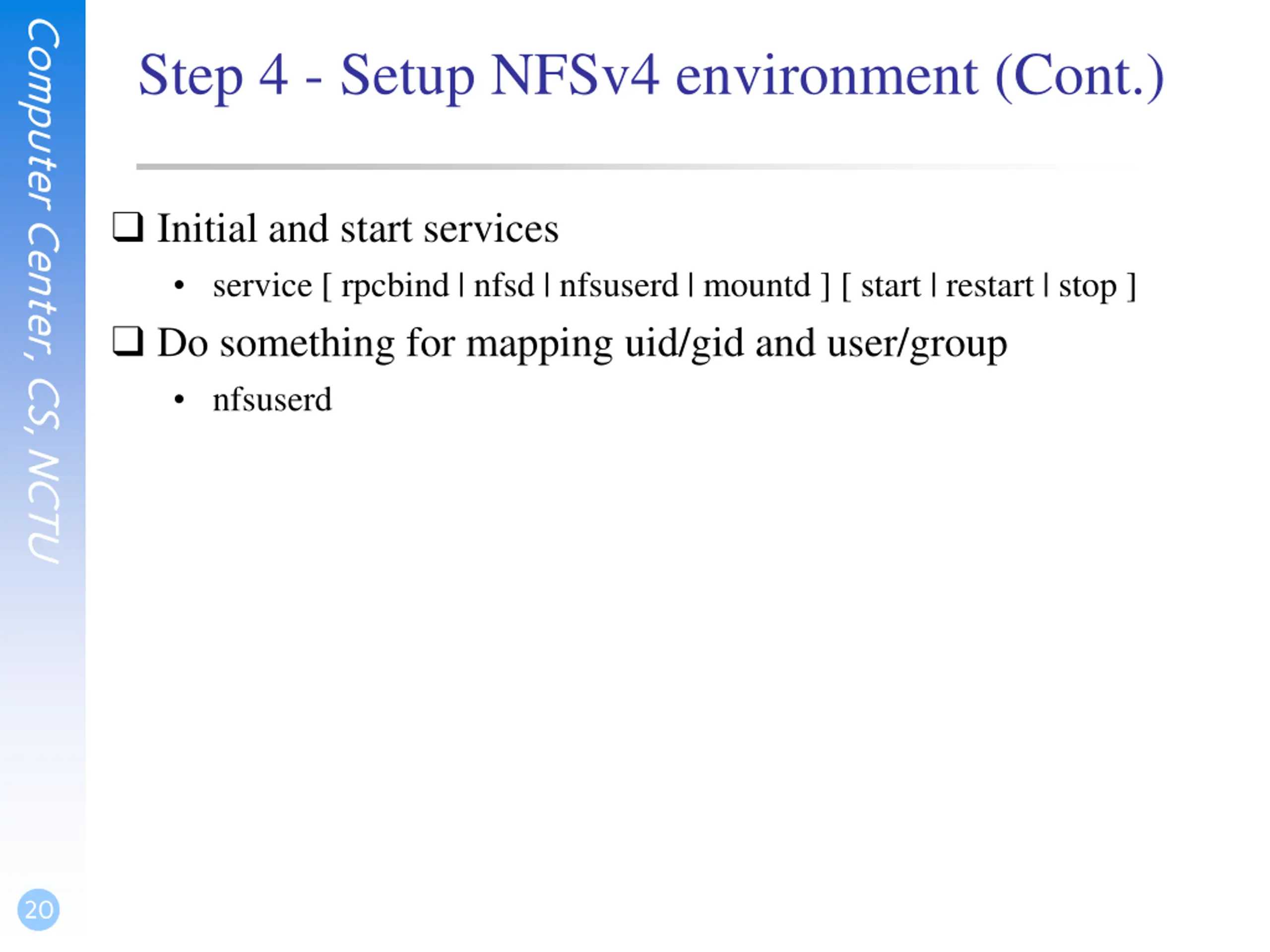Click square bullet beside "Initial and start services"
The height and width of the screenshot is (952, 1270).
point(127,227)
